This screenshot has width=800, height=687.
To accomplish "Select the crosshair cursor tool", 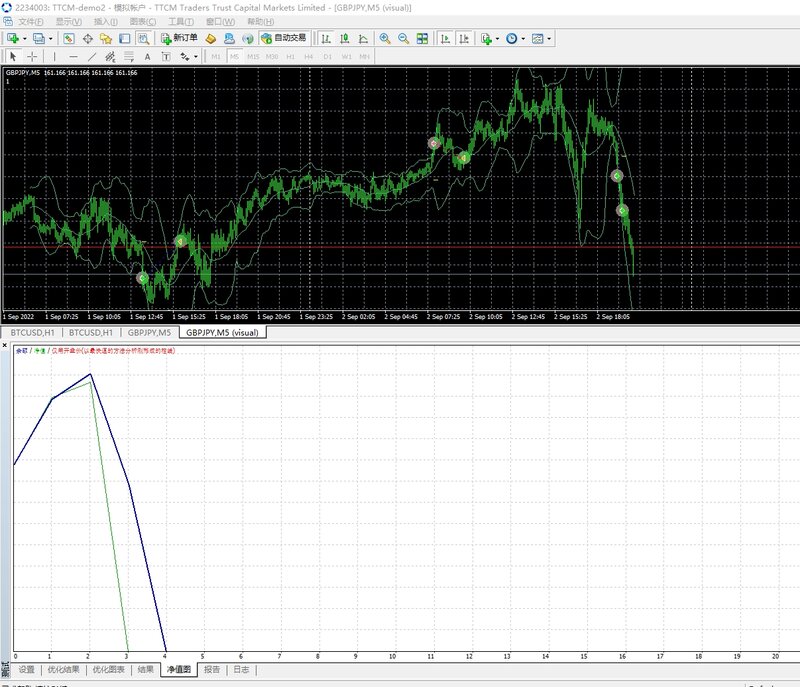I will (32, 57).
